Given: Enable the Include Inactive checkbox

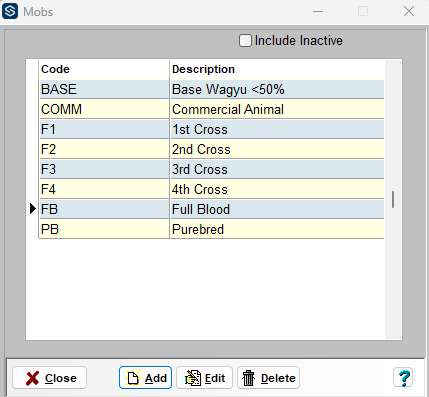Looking at the screenshot, I should pos(245,41).
